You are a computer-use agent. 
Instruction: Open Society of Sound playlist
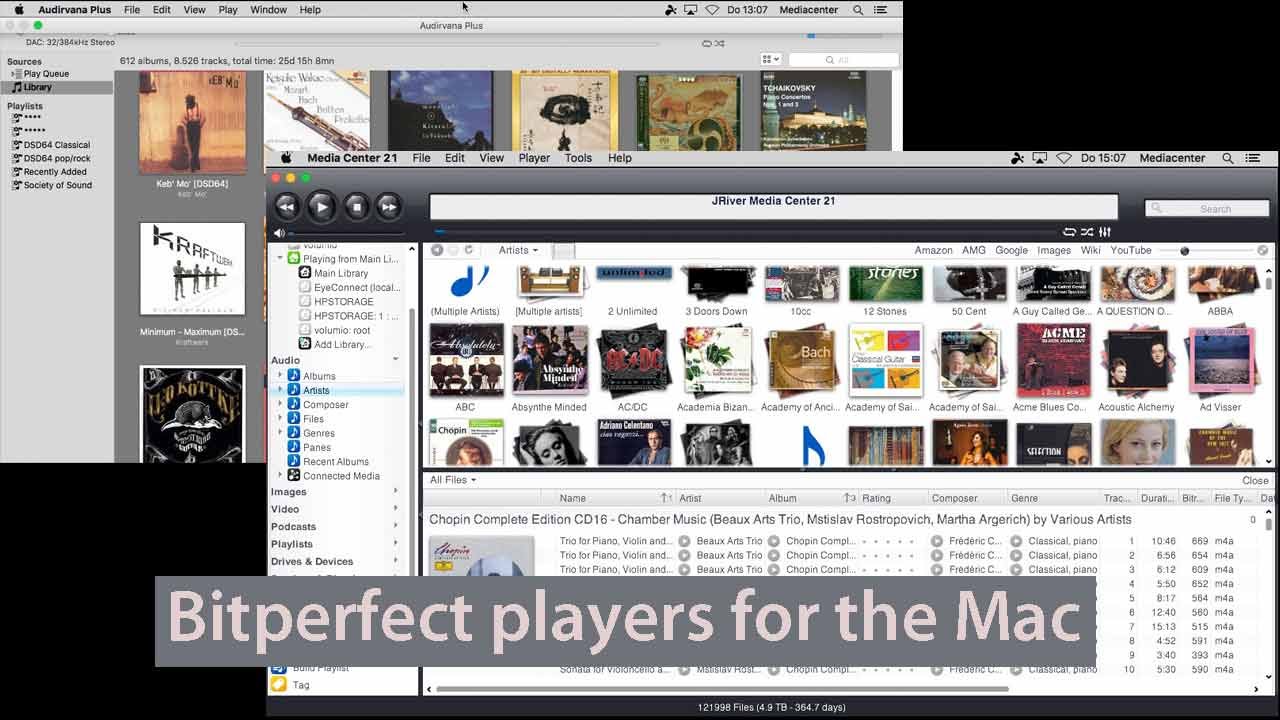pos(57,185)
